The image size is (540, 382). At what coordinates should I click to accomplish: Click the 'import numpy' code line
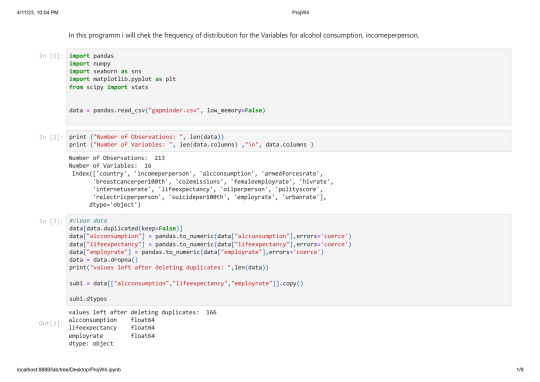[x=90, y=64]
